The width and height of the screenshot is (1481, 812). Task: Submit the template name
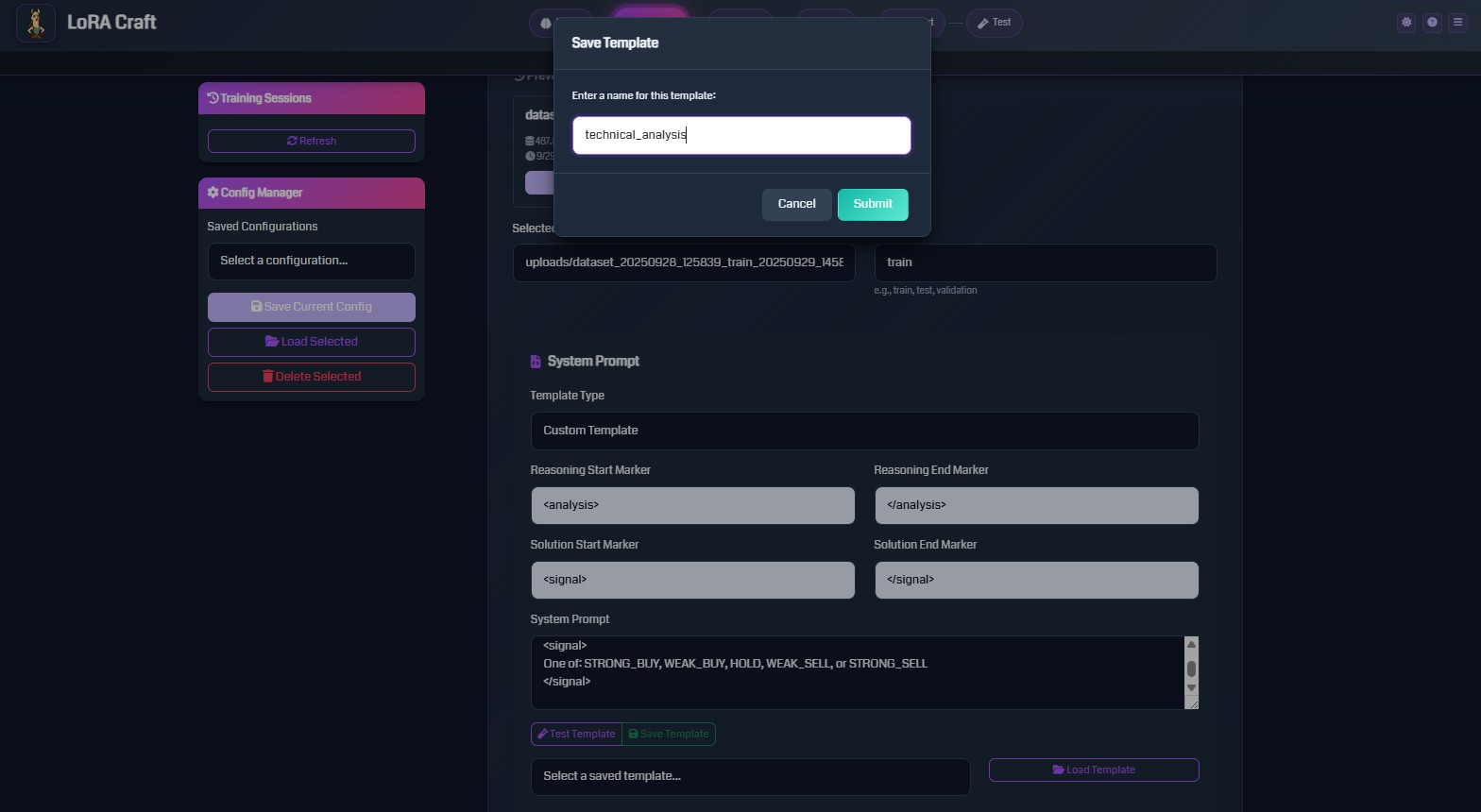click(x=872, y=204)
